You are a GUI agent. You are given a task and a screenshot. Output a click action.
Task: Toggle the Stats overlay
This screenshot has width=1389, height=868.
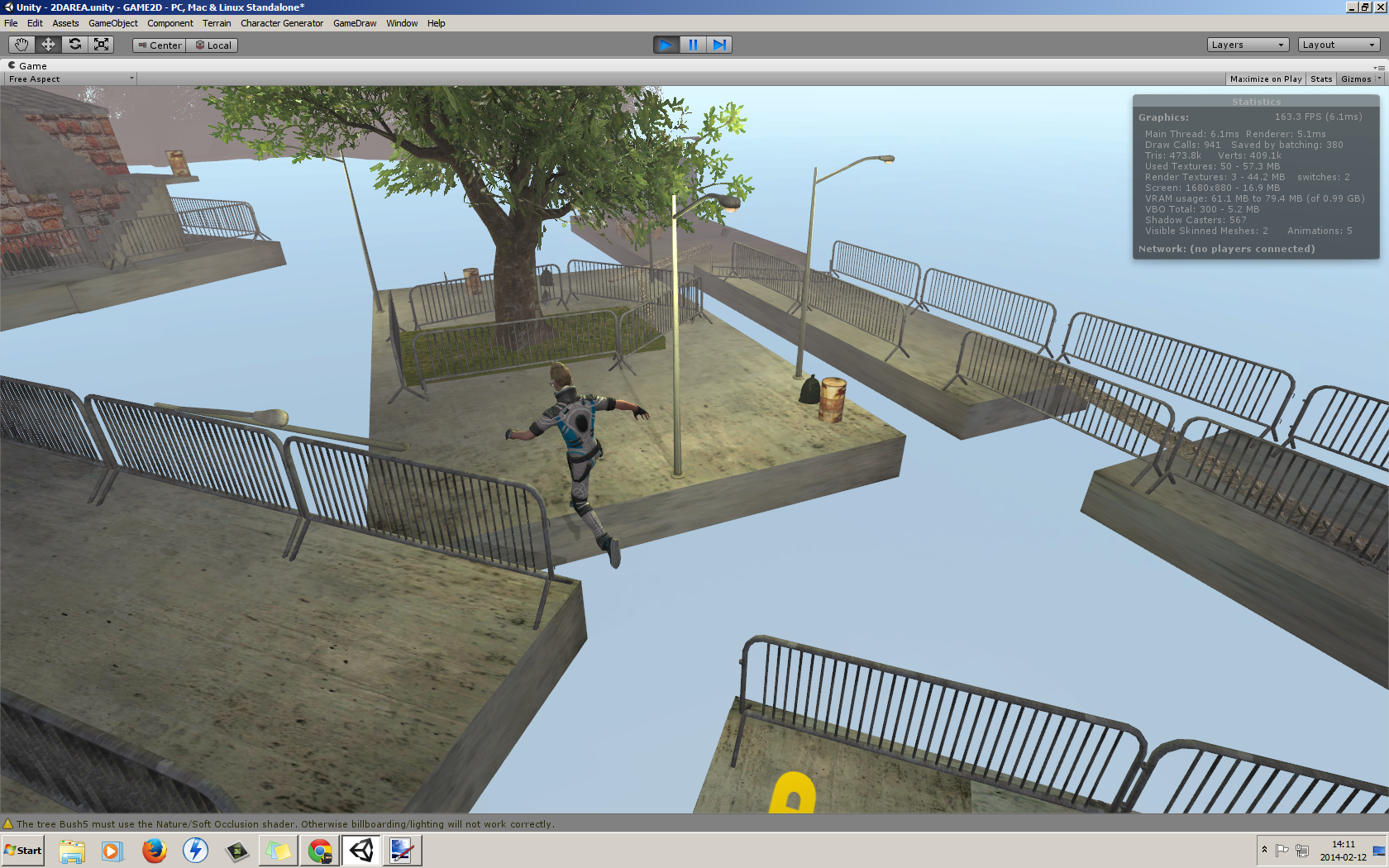click(1321, 79)
